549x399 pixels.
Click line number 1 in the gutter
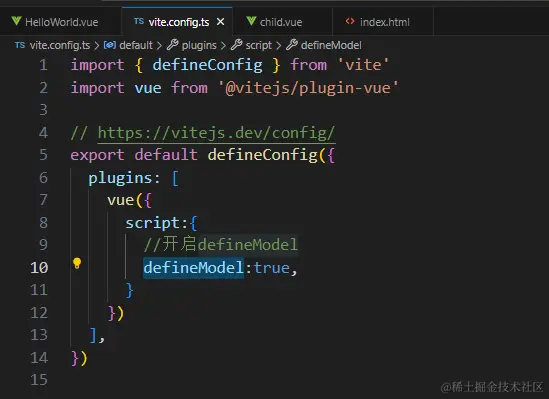(43, 65)
